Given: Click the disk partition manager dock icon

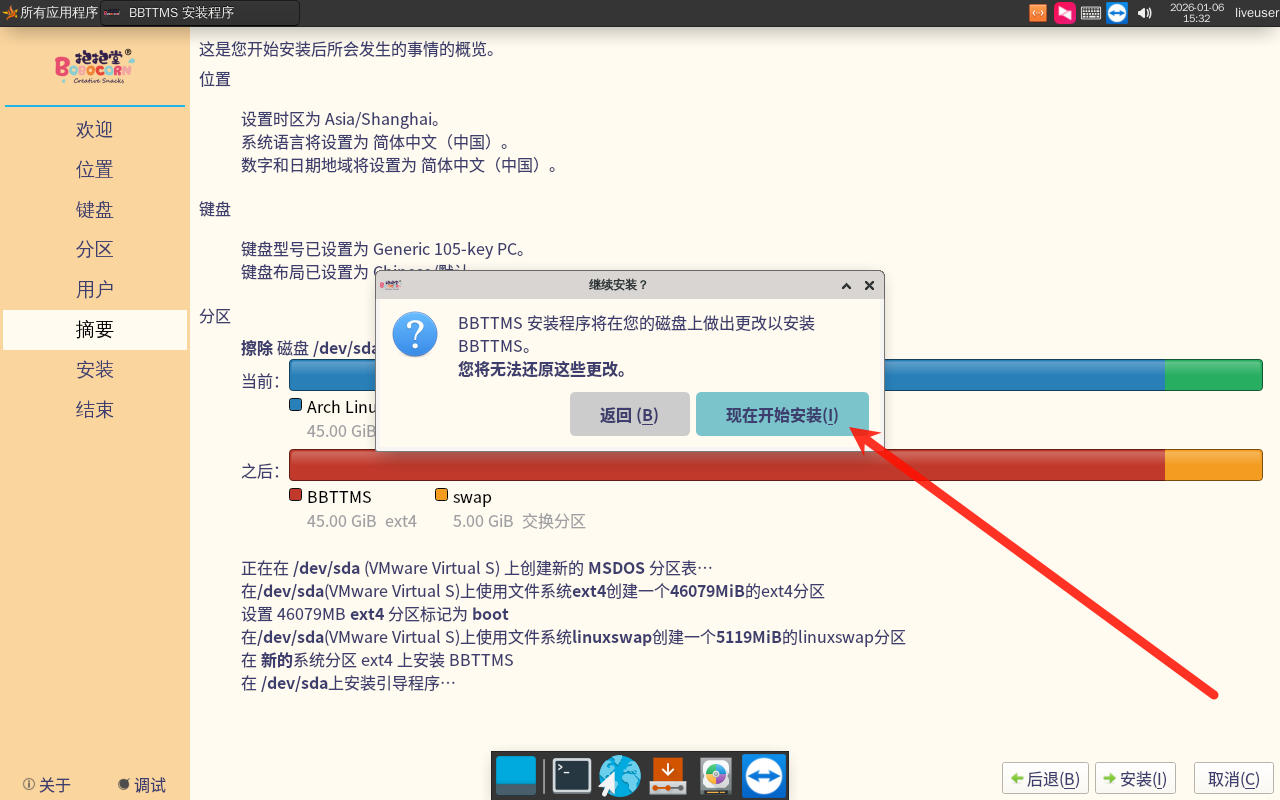Looking at the screenshot, I should (x=715, y=775).
